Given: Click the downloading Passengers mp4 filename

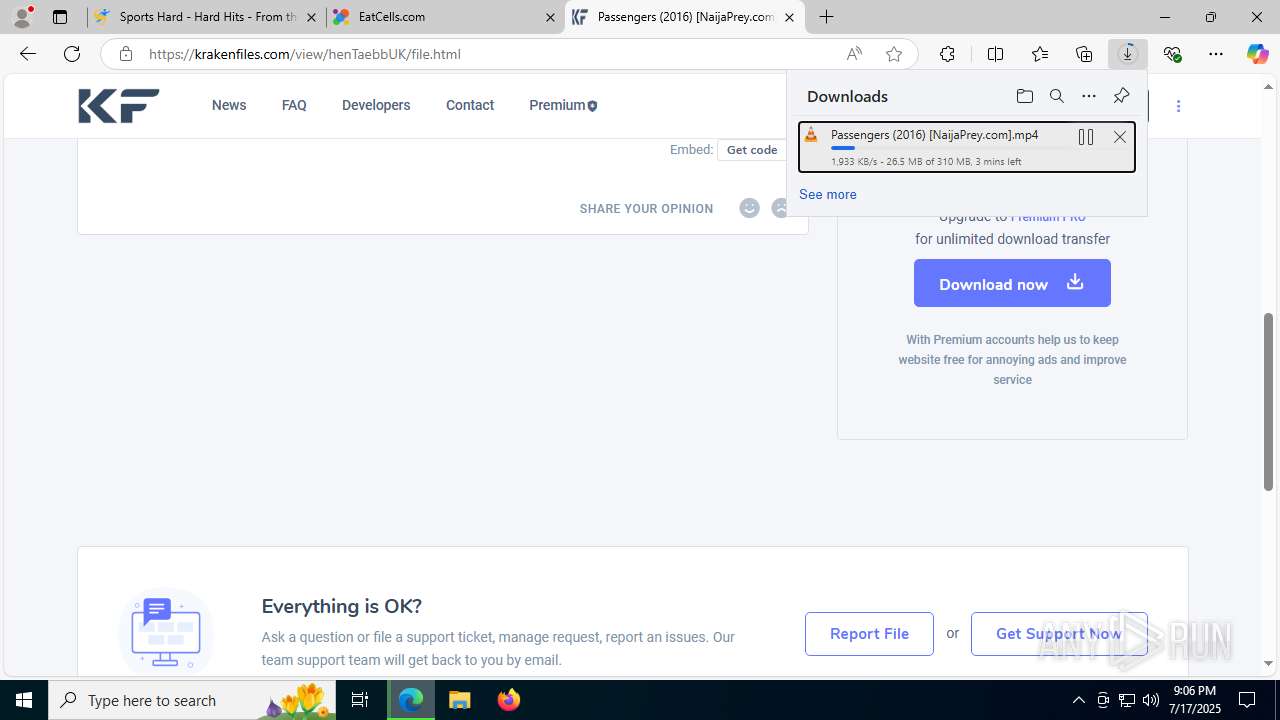Looking at the screenshot, I should [934, 135].
